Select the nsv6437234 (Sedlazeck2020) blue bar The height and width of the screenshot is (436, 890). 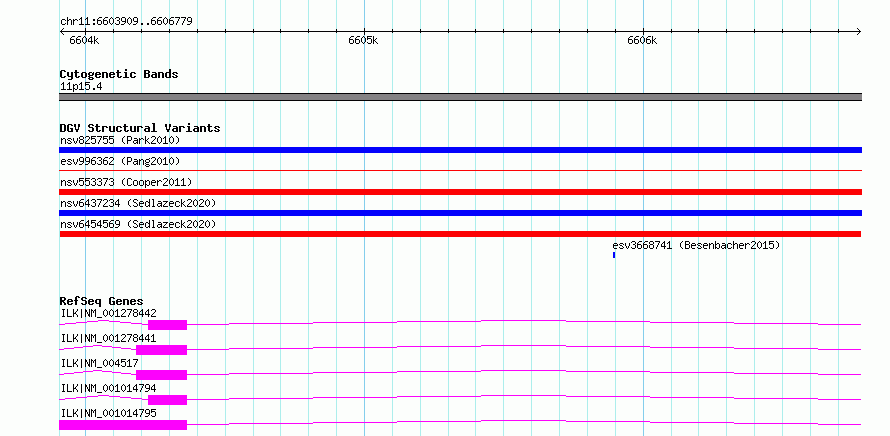click(x=460, y=213)
